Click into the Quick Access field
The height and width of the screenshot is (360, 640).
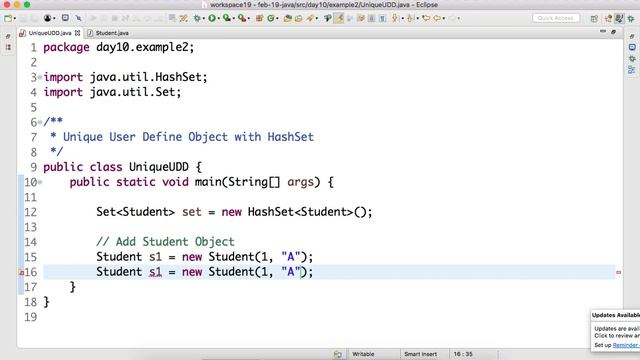(x=556, y=18)
